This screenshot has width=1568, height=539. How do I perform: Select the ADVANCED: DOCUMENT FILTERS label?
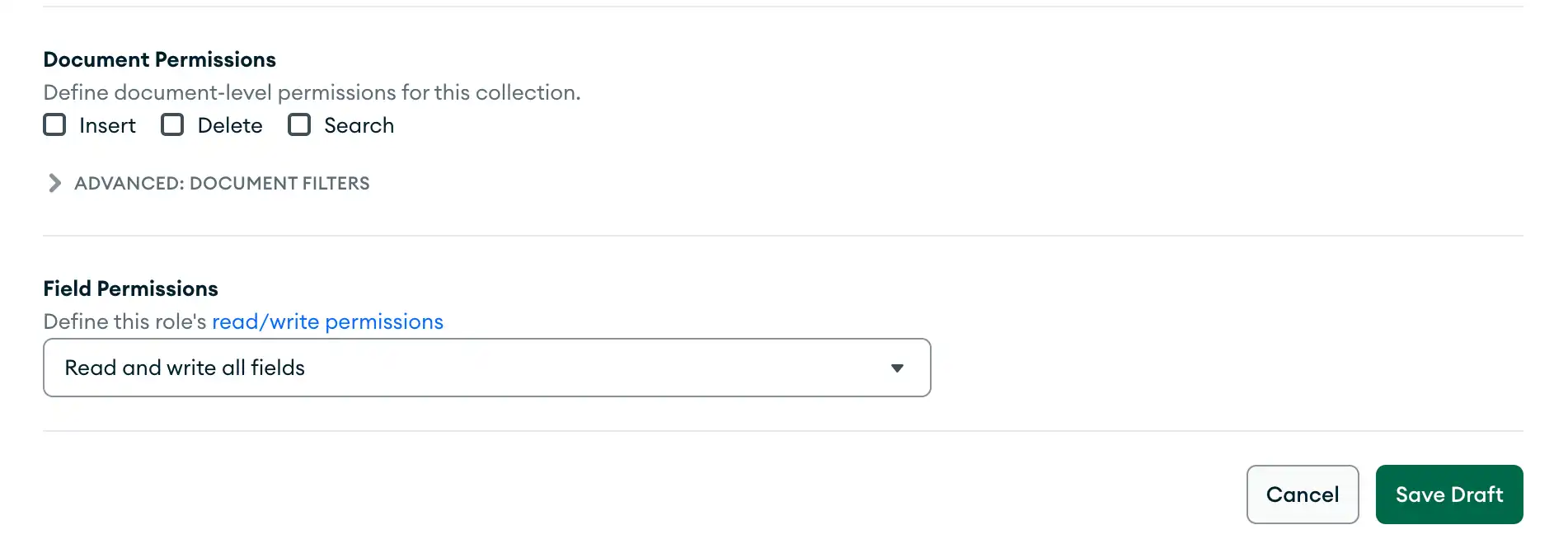click(x=222, y=183)
